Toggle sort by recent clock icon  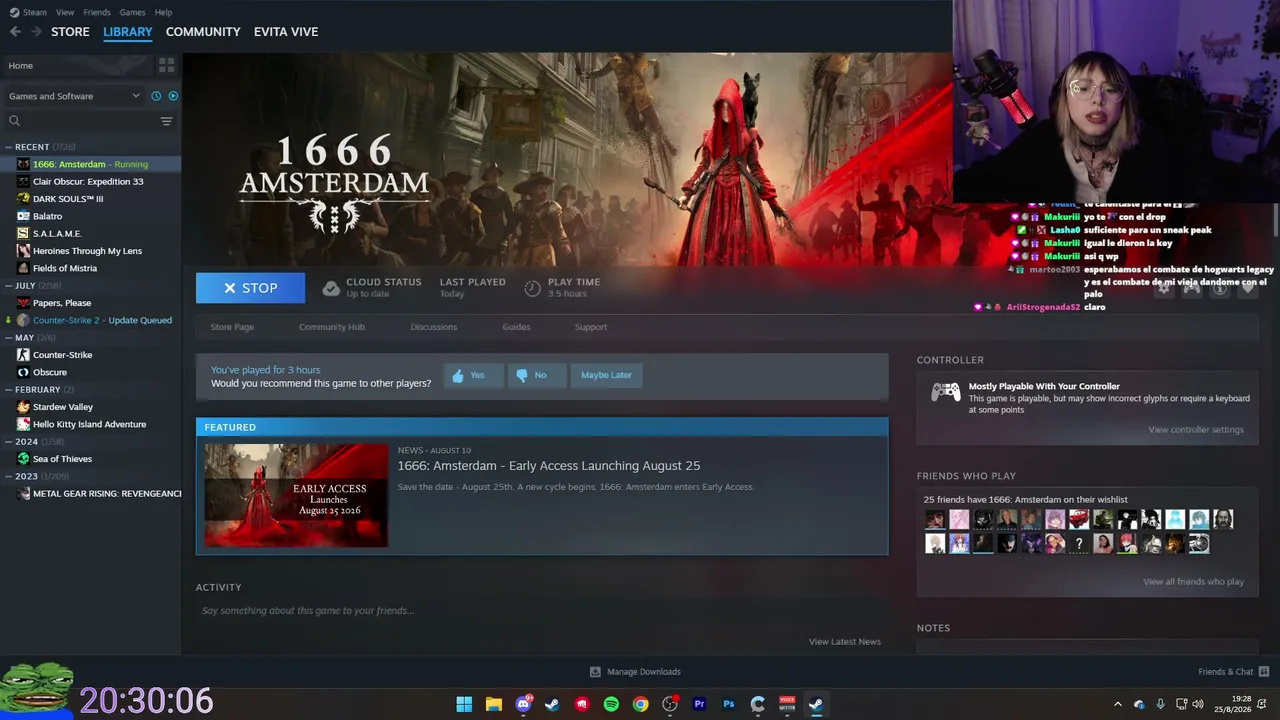pos(156,96)
